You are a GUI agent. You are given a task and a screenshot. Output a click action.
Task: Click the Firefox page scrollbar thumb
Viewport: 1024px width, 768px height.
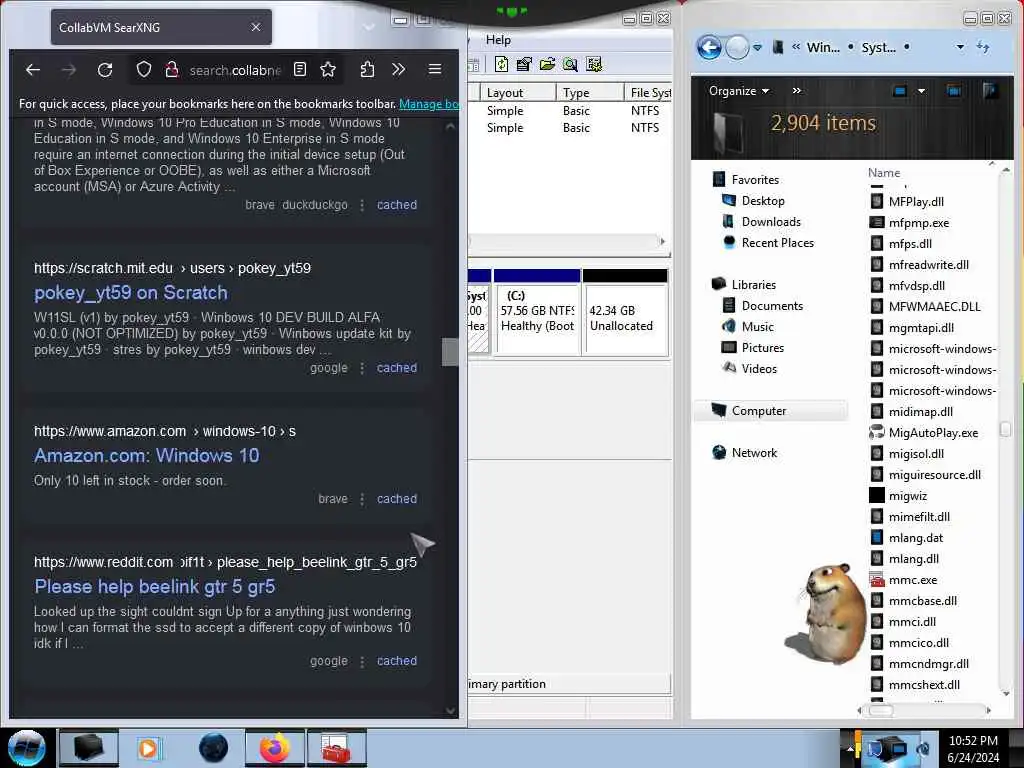450,352
